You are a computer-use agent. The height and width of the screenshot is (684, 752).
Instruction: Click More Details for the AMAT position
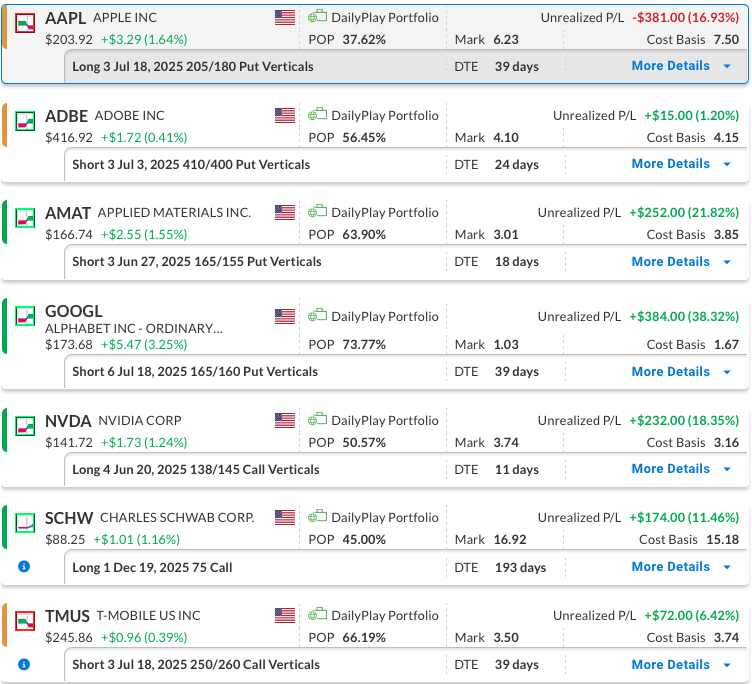pos(670,261)
